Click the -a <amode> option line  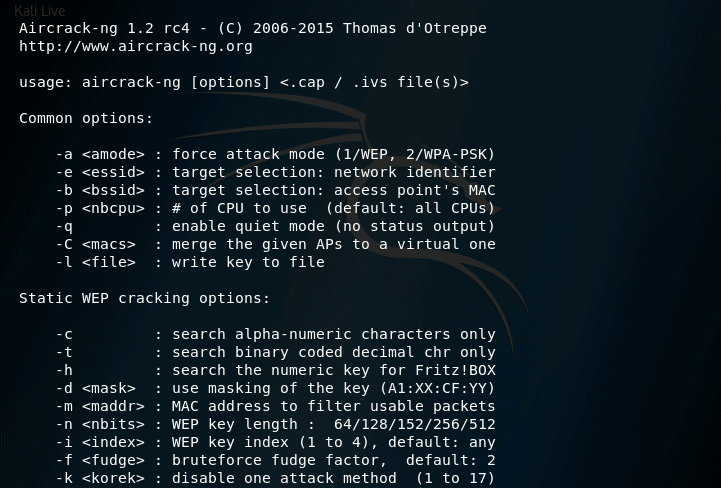pyautogui.click(x=275, y=154)
